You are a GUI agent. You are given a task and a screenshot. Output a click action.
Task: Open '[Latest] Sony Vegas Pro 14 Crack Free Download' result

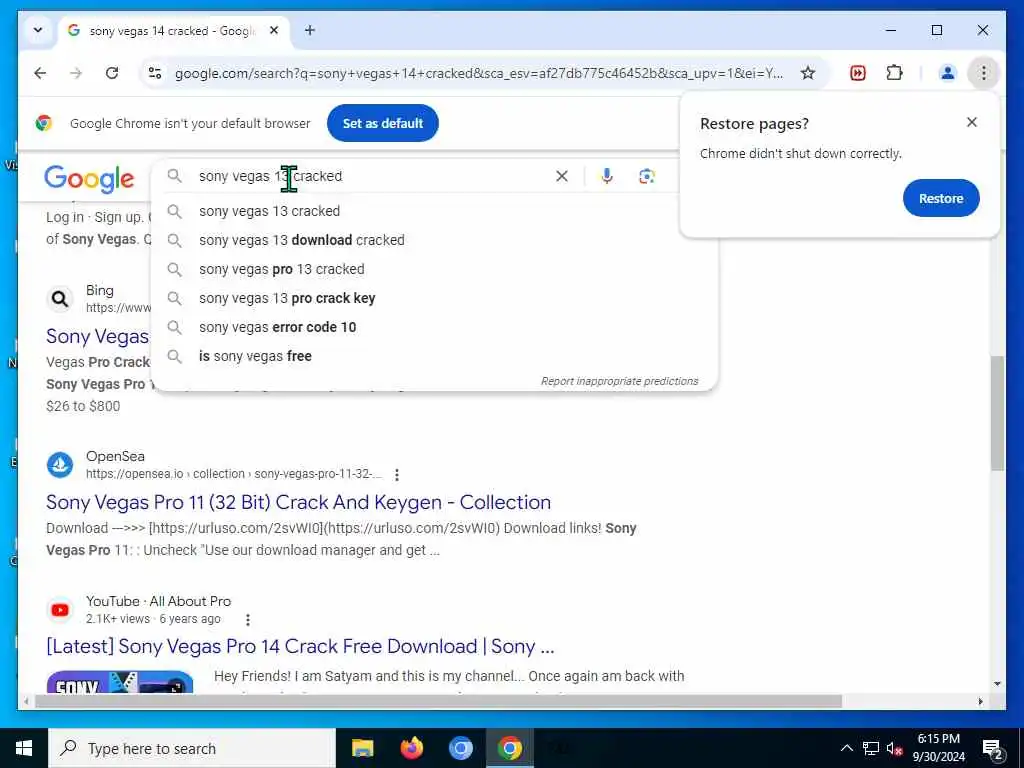click(x=300, y=647)
